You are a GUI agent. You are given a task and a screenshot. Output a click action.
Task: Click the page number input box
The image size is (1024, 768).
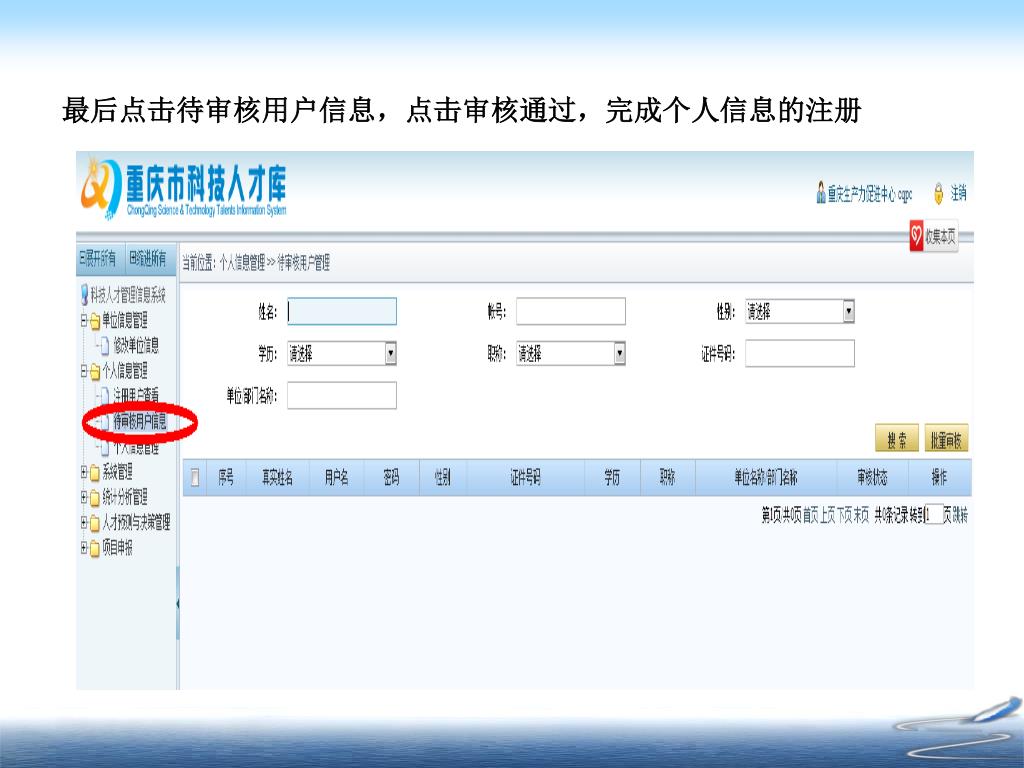[934, 515]
